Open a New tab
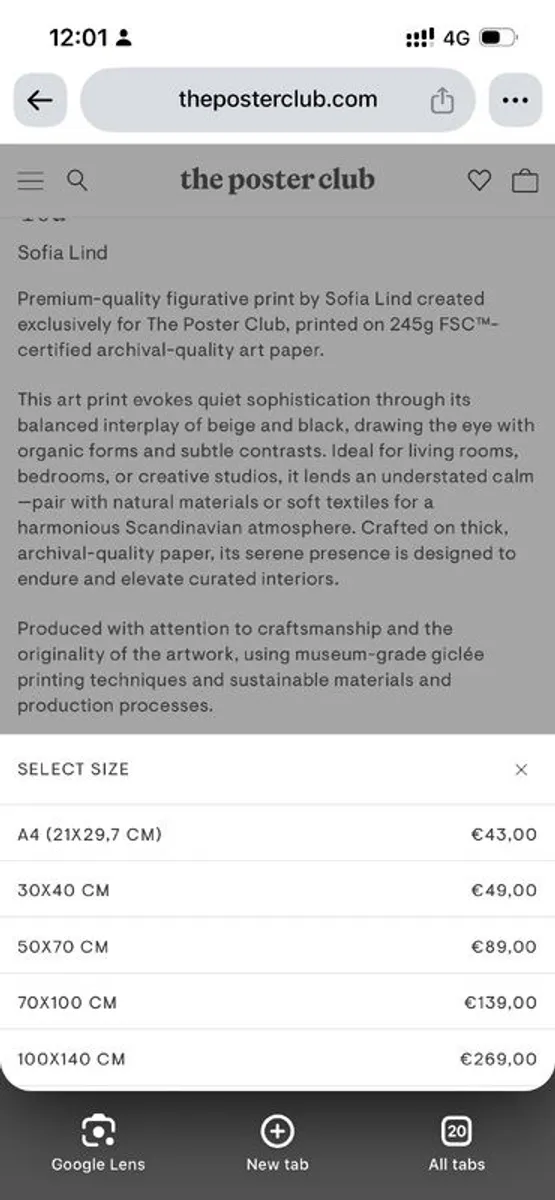555x1200 pixels. pos(277,1144)
